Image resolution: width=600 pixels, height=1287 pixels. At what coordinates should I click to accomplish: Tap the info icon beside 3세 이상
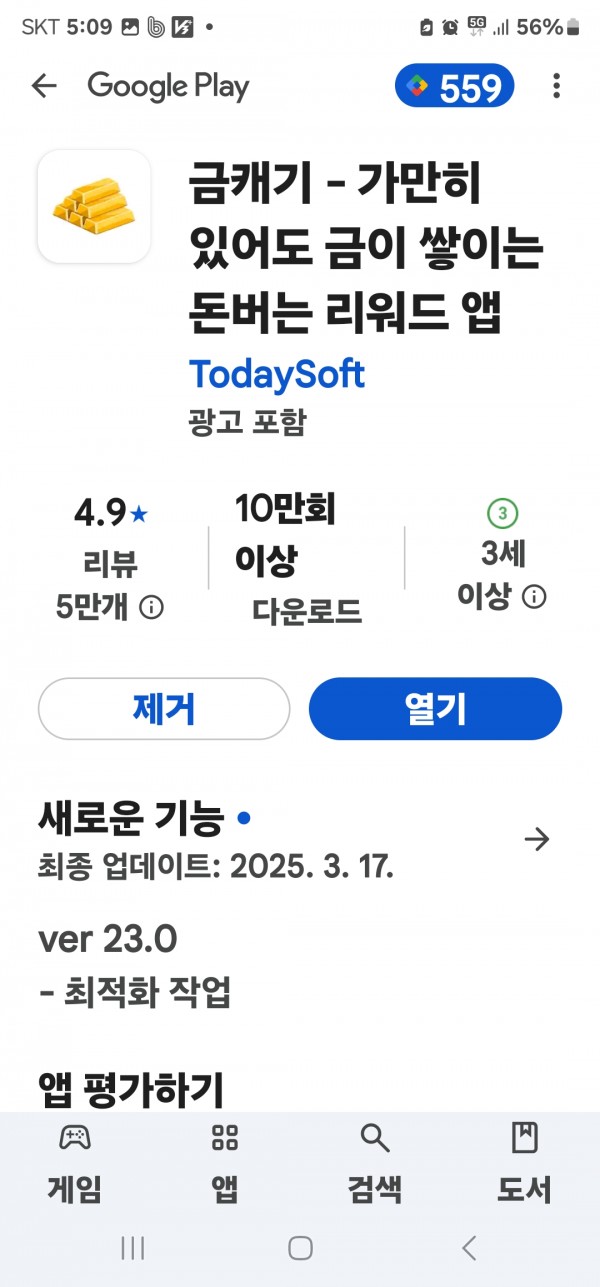(x=535, y=597)
